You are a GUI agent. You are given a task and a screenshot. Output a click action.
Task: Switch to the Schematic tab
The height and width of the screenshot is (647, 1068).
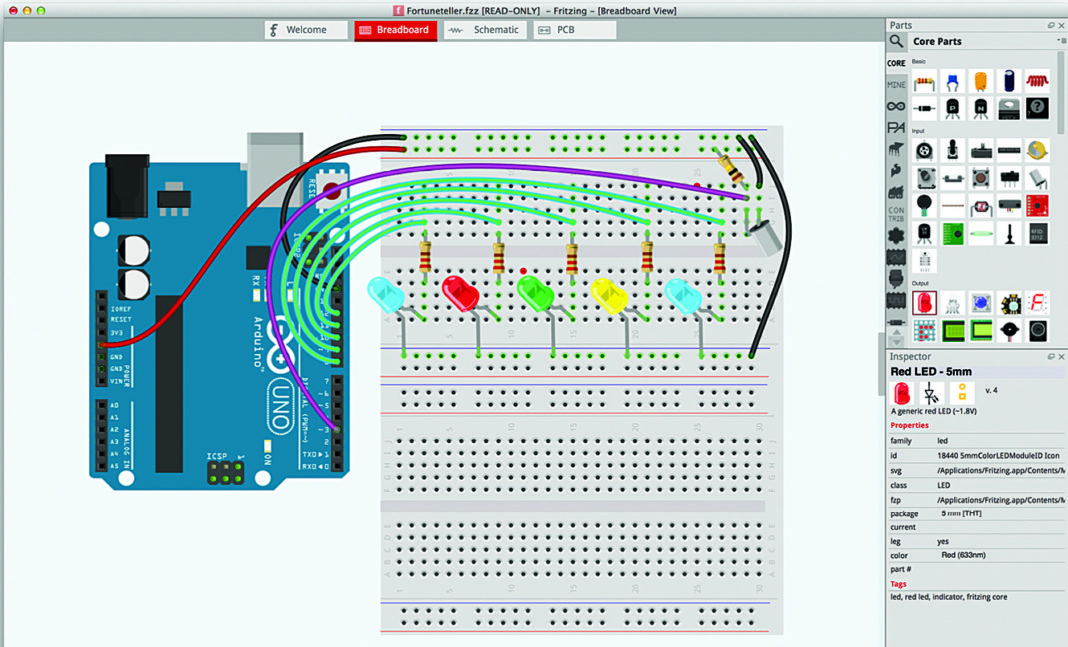484,30
